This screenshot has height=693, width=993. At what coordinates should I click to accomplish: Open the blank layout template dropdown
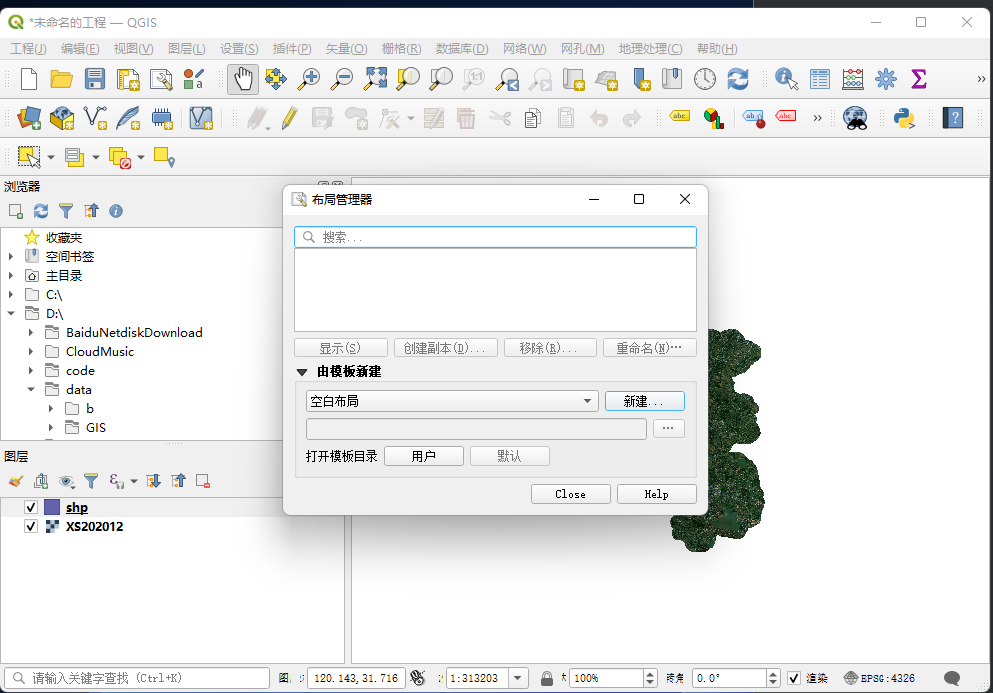tap(452, 401)
